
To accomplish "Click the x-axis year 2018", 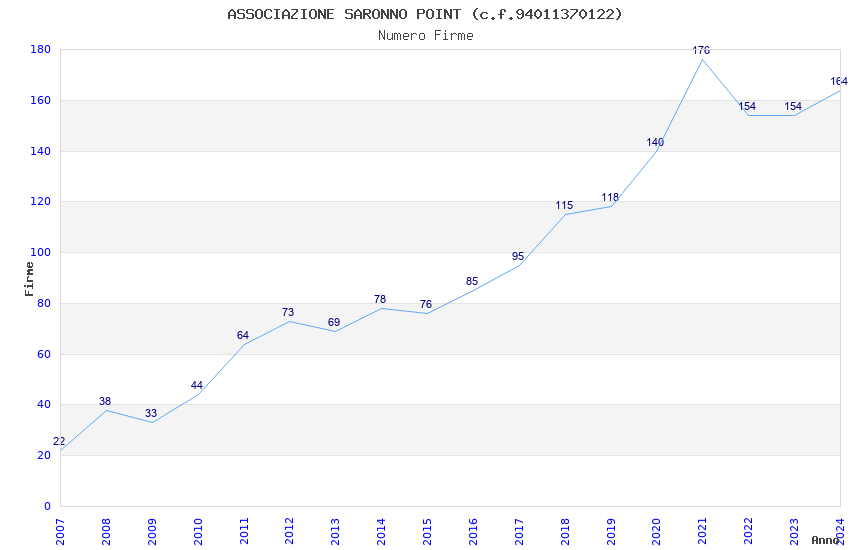I will click(565, 531).
